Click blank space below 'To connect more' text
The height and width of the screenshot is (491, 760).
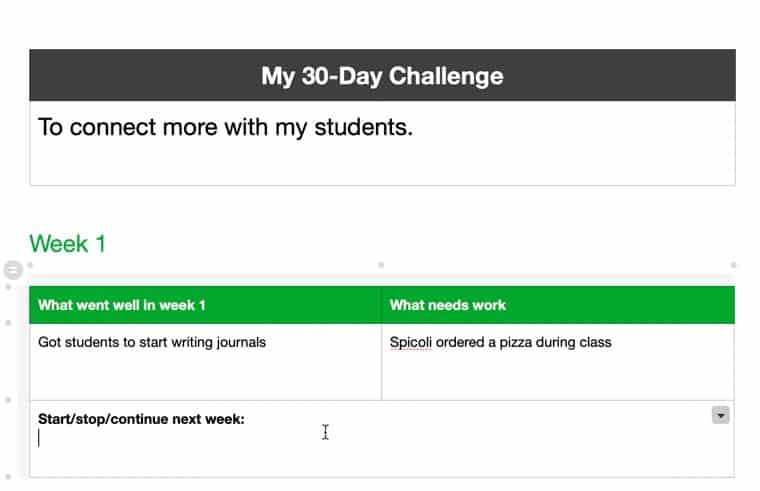click(382, 162)
